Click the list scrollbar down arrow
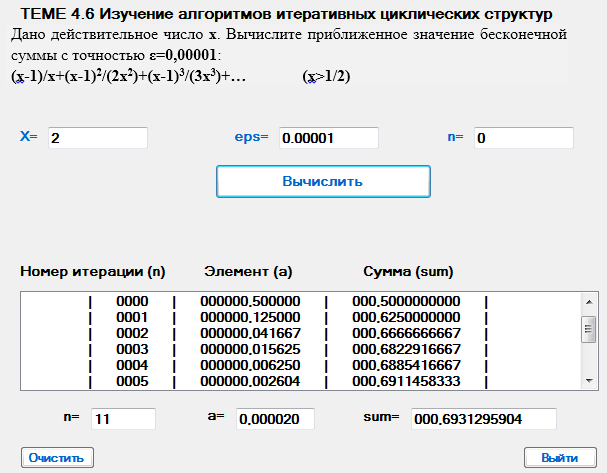 point(588,380)
